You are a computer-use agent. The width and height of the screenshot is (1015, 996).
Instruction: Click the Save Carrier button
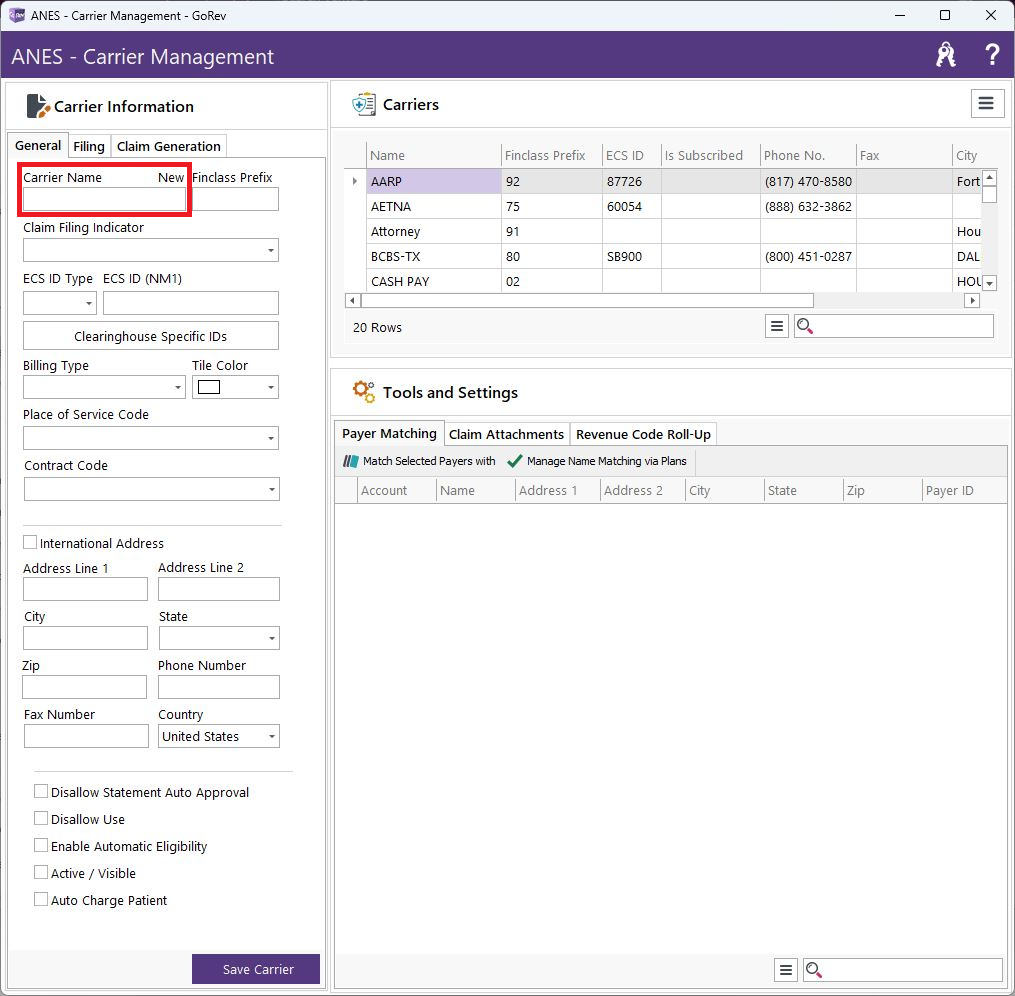coord(257,969)
